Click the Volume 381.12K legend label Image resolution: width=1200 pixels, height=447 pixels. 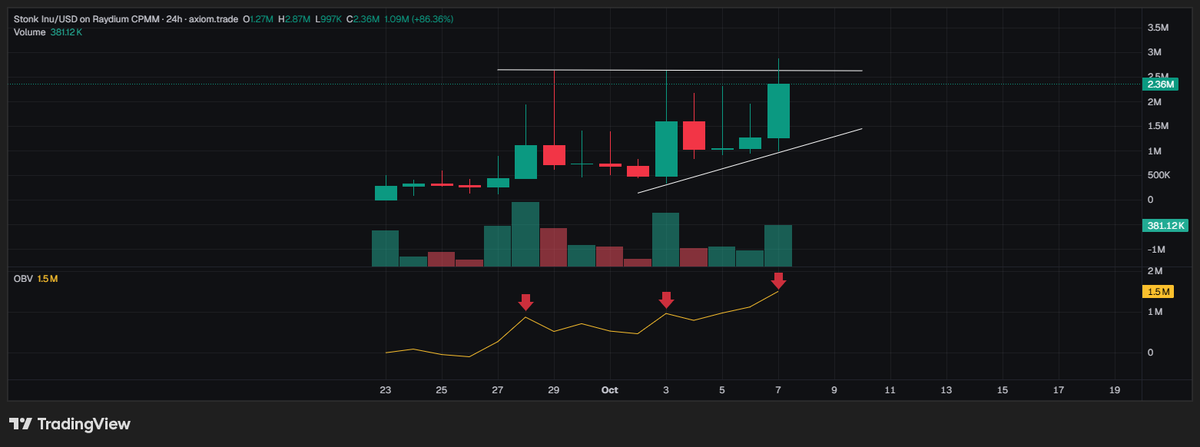point(48,32)
